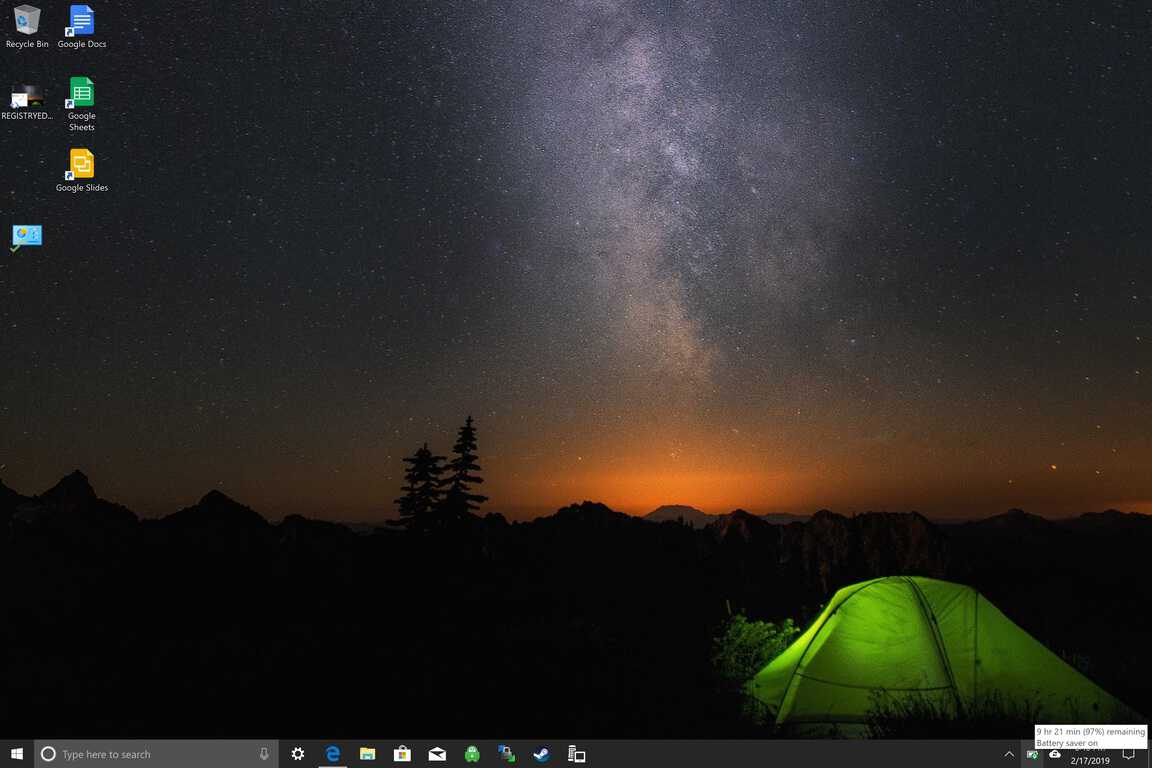This screenshot has width=1152, height=768.
Task: Launch Microsoft Edge from the taskbar
Action: click(333, 754)
